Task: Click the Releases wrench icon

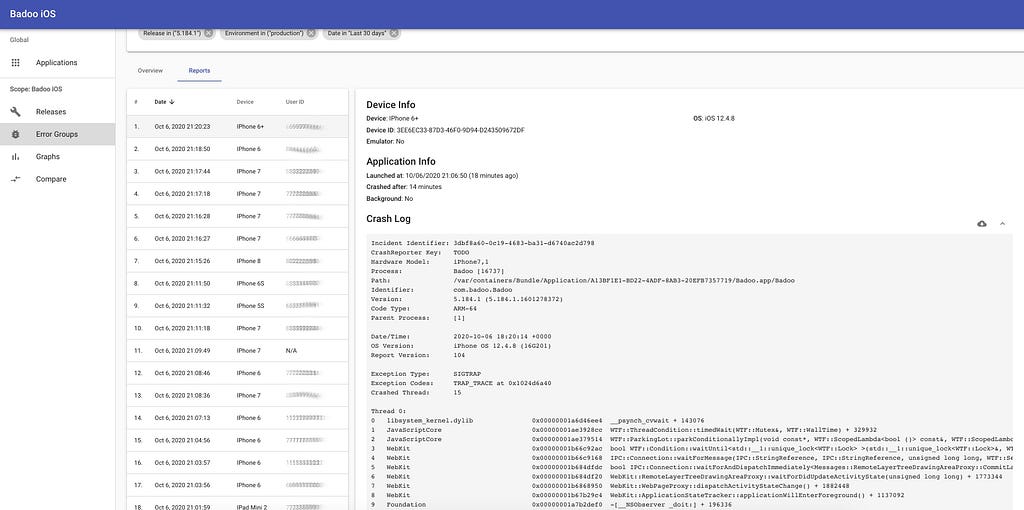Action: pyautogui.click(x=16, y=112)
